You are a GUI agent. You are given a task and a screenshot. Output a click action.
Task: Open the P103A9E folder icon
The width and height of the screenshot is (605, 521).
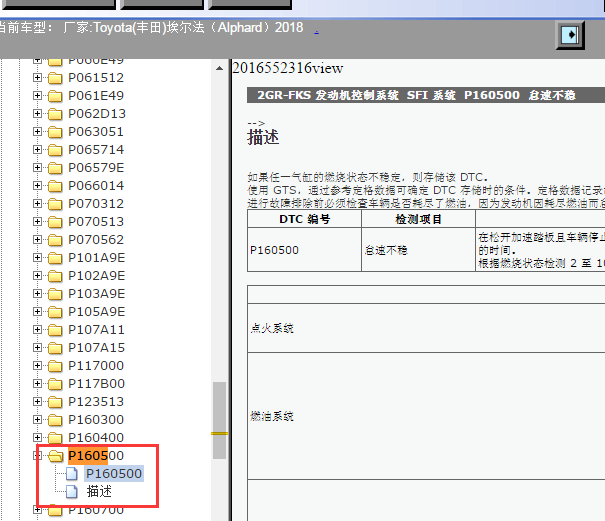pyautogui.click(x=55, y=294)
